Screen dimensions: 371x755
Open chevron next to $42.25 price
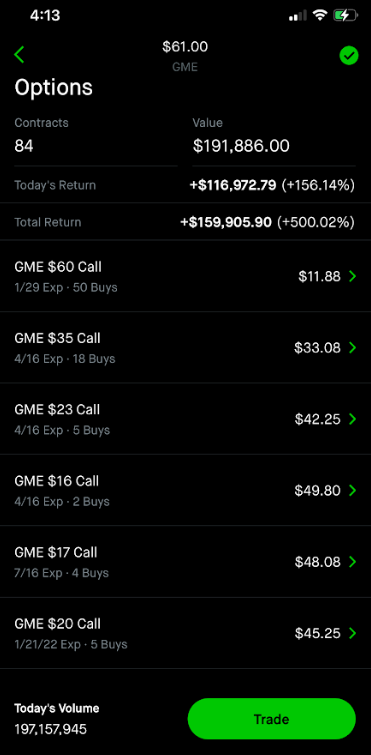[353, 419]
